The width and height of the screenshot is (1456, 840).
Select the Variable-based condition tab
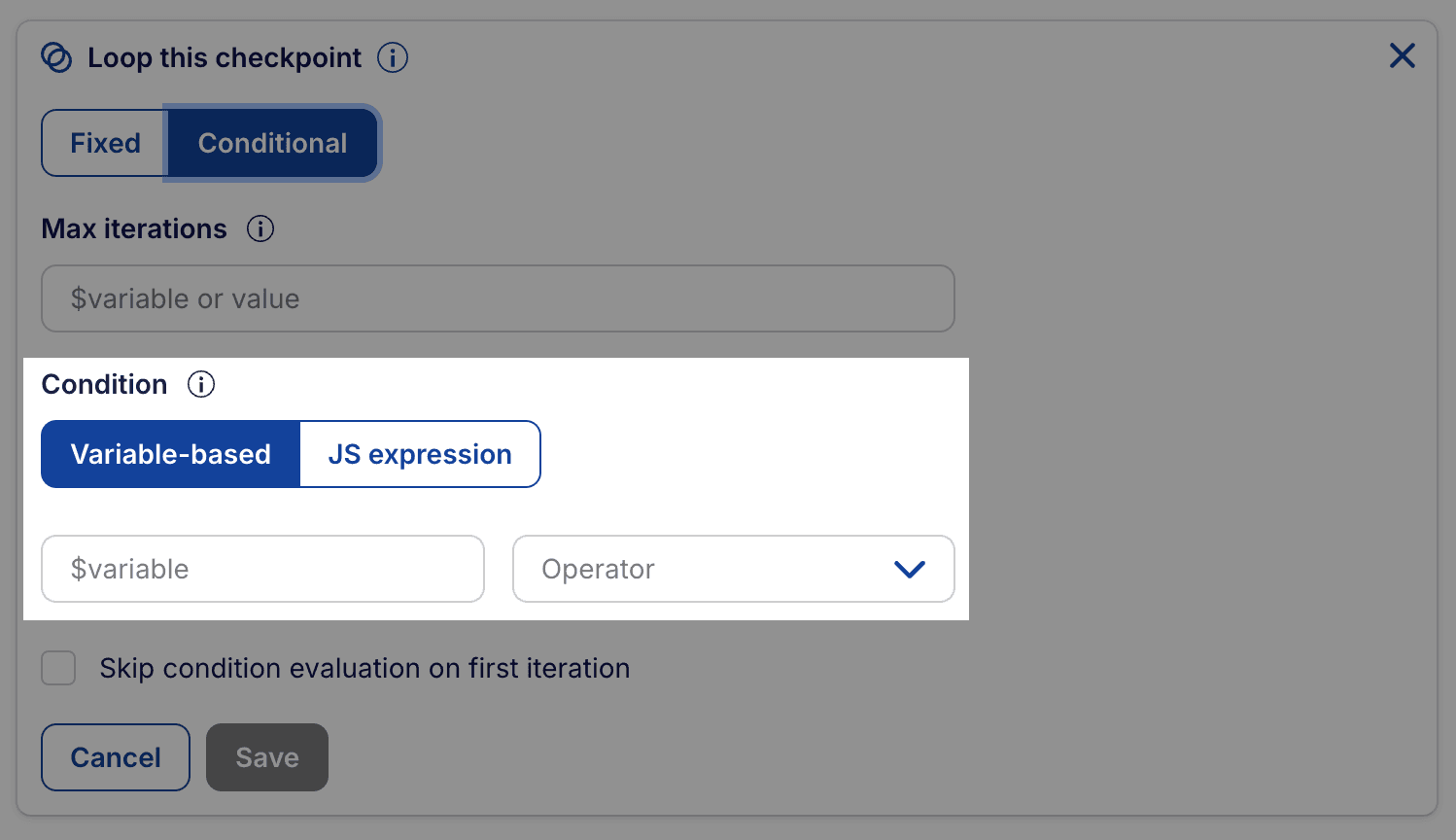(x=170, y=454)
